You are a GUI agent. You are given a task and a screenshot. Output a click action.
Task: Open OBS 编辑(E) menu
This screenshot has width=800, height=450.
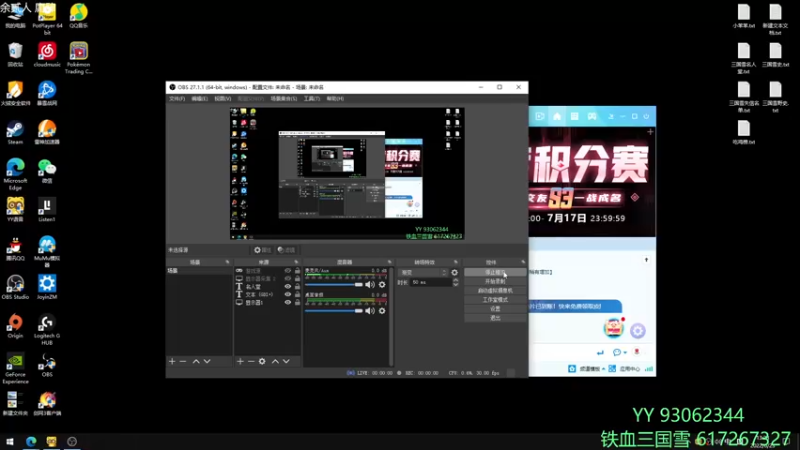tap(199, 98)
